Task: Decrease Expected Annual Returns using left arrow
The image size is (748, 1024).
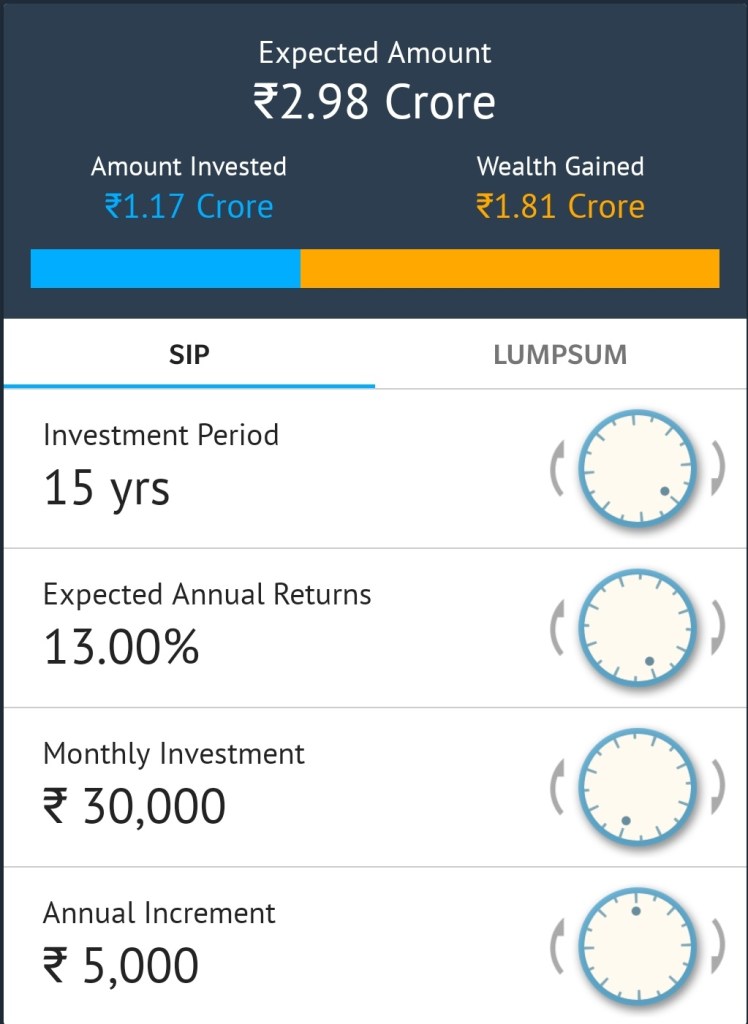Action: point(557,628)
